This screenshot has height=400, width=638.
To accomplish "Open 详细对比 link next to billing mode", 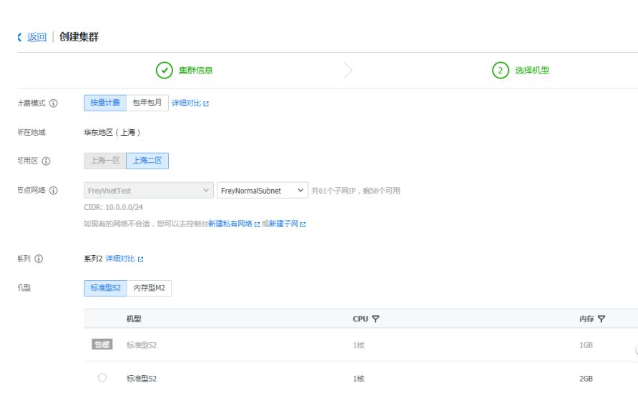I will (189, 103).
